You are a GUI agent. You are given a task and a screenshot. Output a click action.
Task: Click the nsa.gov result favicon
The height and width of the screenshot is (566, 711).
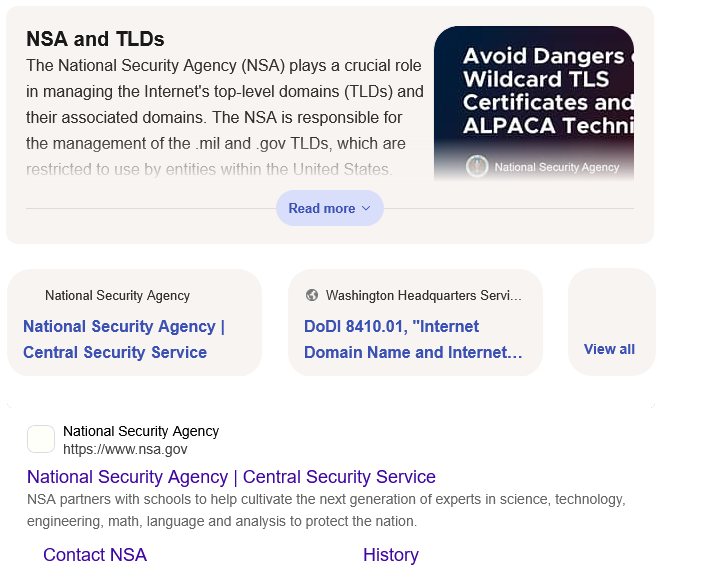point(41,439)
